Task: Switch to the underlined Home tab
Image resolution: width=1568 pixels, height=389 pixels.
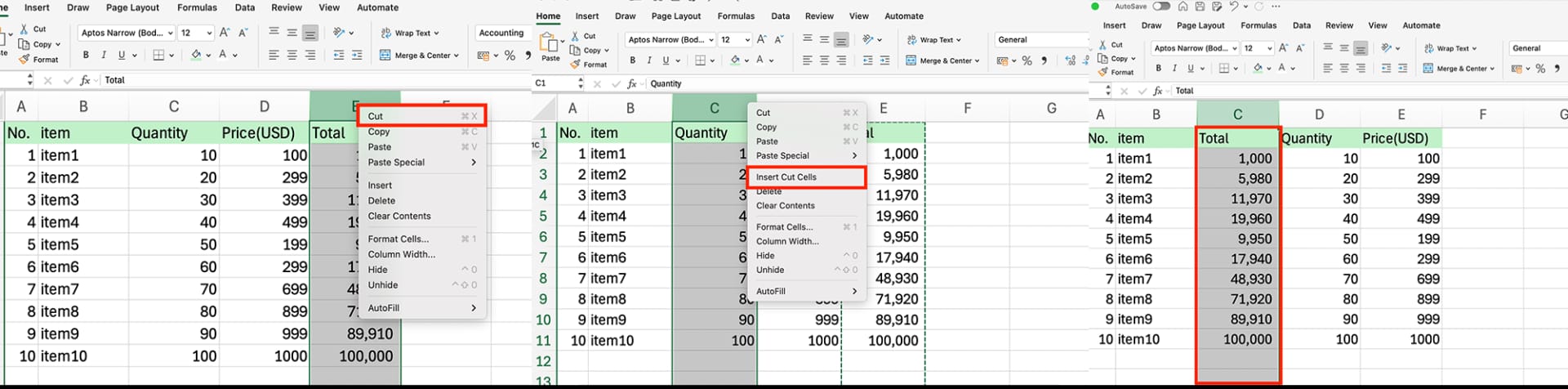Action: point(548,16)
